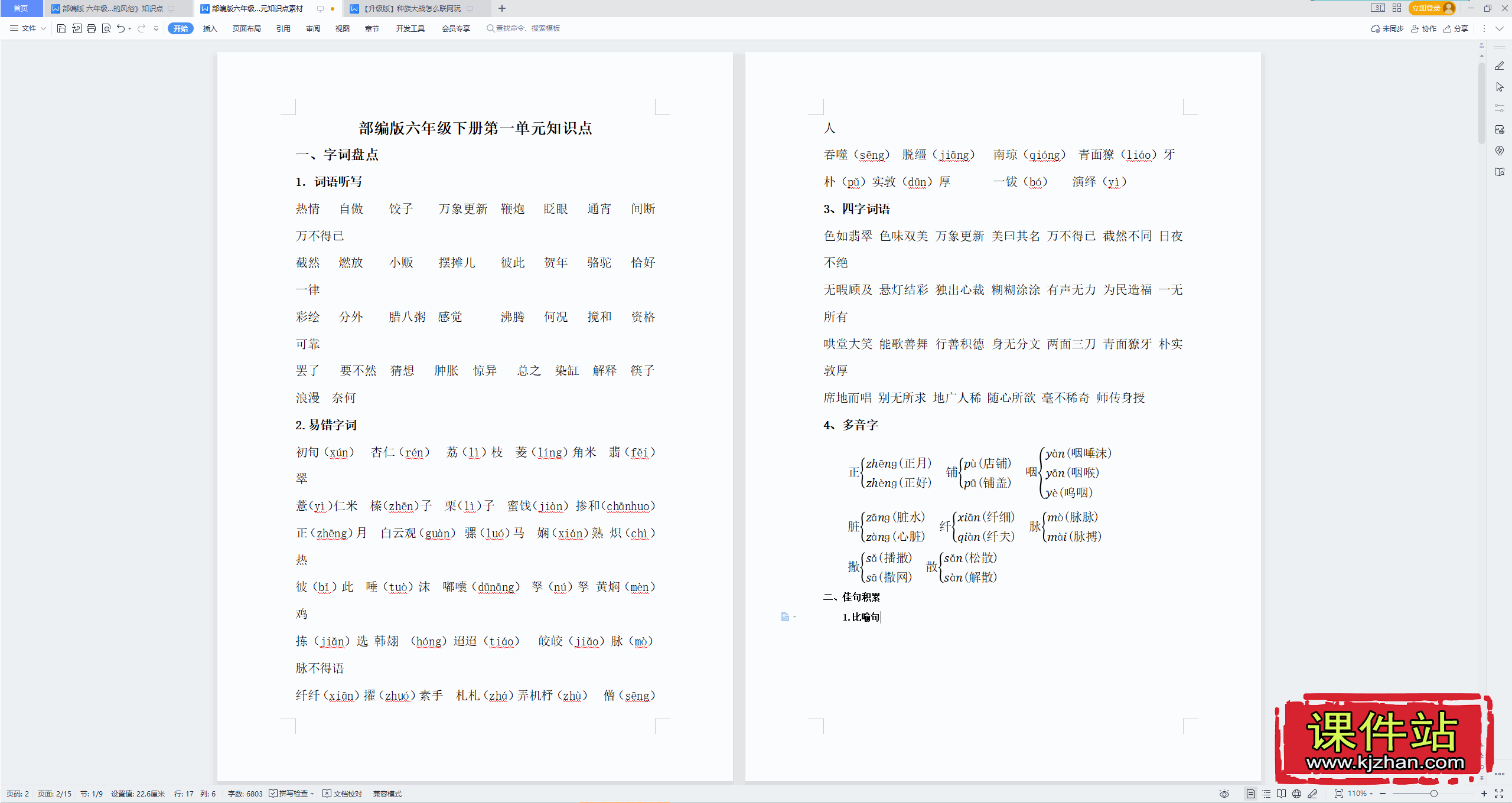This screenshot has width=1512, height=803.
Task: Open the Undo history dropdown arrow
Action: 129,28
